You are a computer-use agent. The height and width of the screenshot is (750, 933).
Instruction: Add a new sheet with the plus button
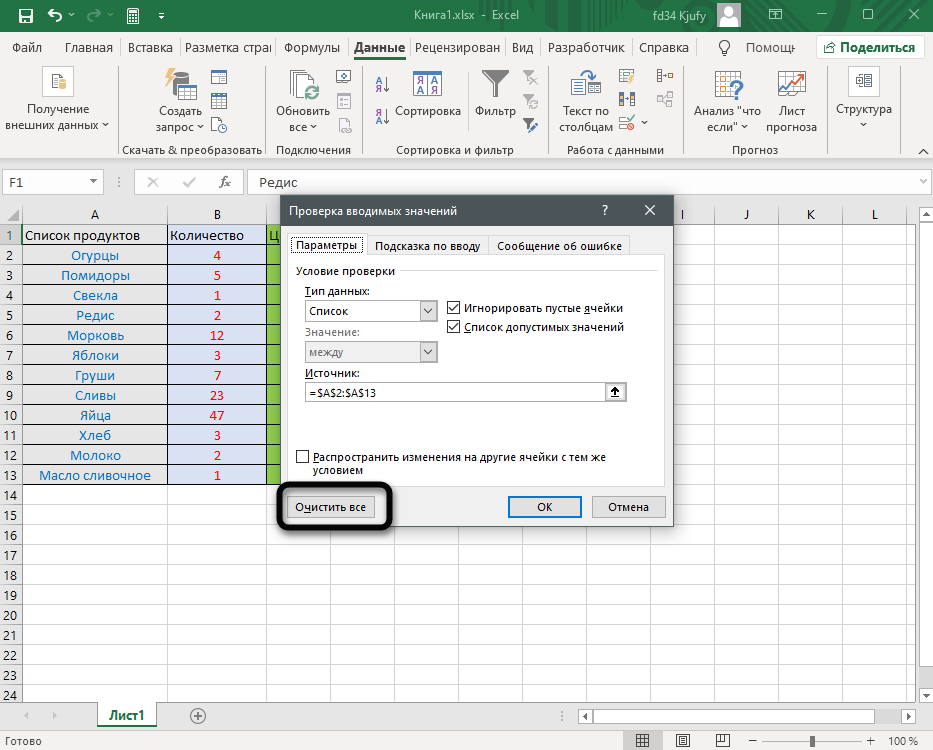click(198, 715)
